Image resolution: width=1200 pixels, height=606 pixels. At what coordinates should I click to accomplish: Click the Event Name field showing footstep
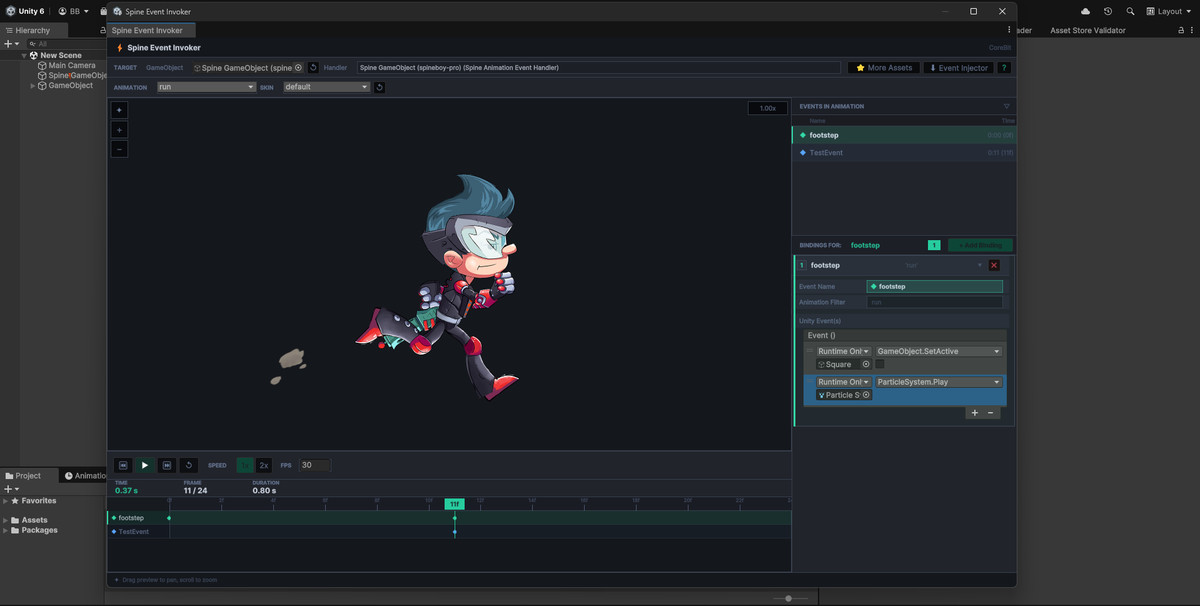click(935, 286)
